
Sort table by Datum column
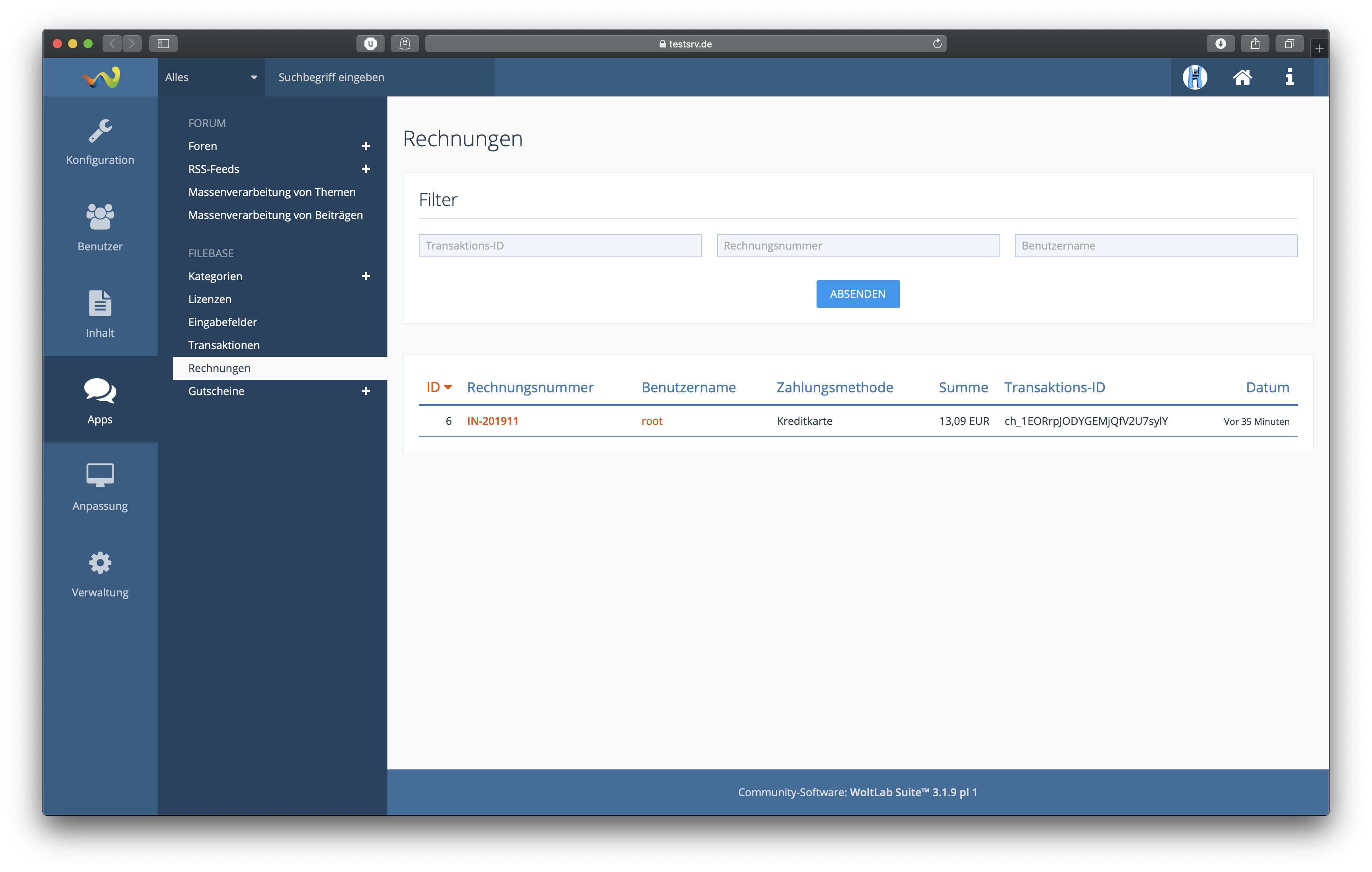1267,387
